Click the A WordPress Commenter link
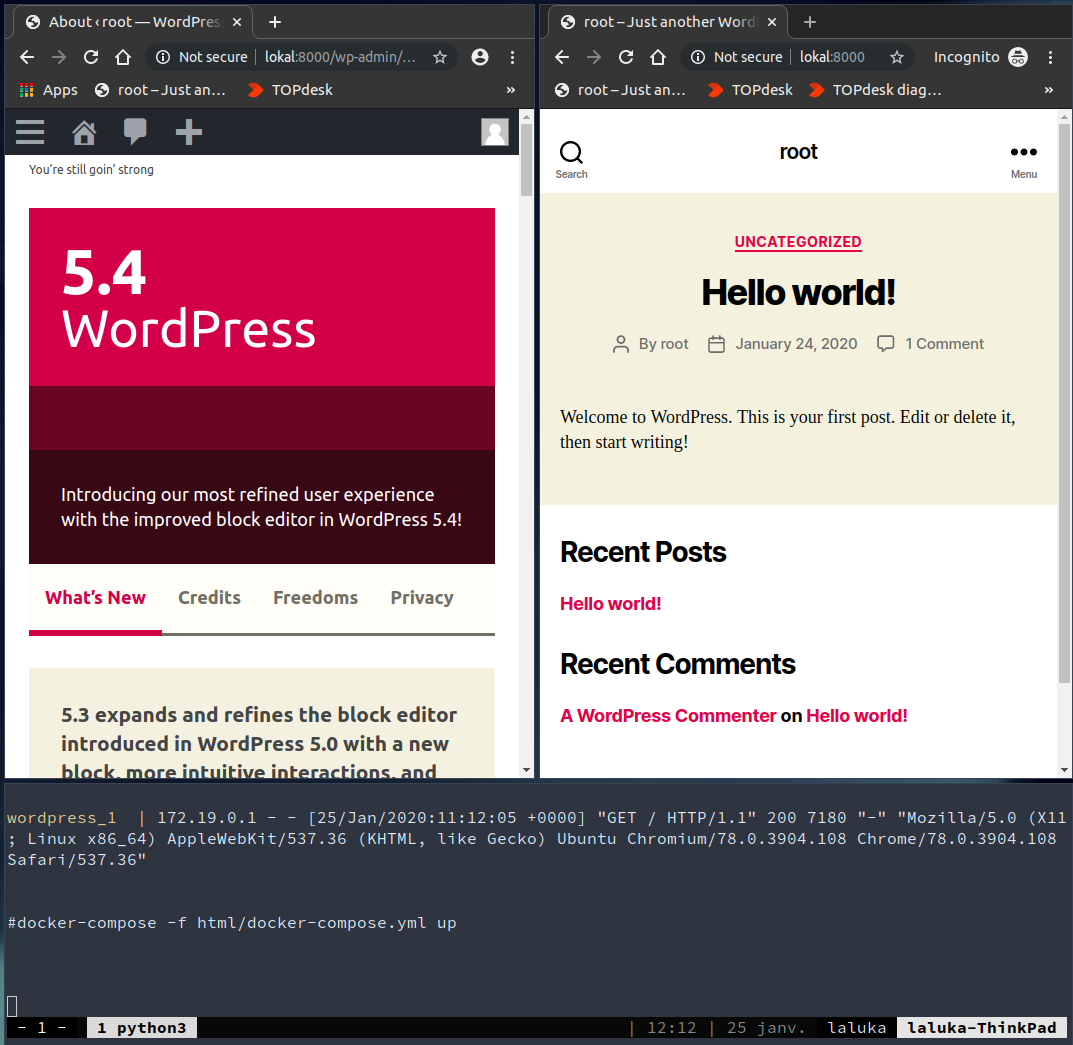Screen dimensions: 1073x1045 [668, 716]
